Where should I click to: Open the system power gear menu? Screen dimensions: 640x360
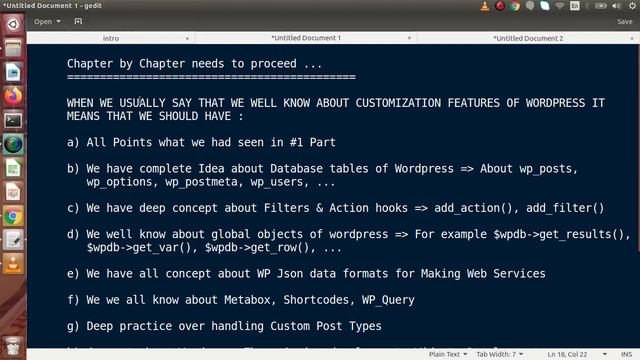coord(632,6)
